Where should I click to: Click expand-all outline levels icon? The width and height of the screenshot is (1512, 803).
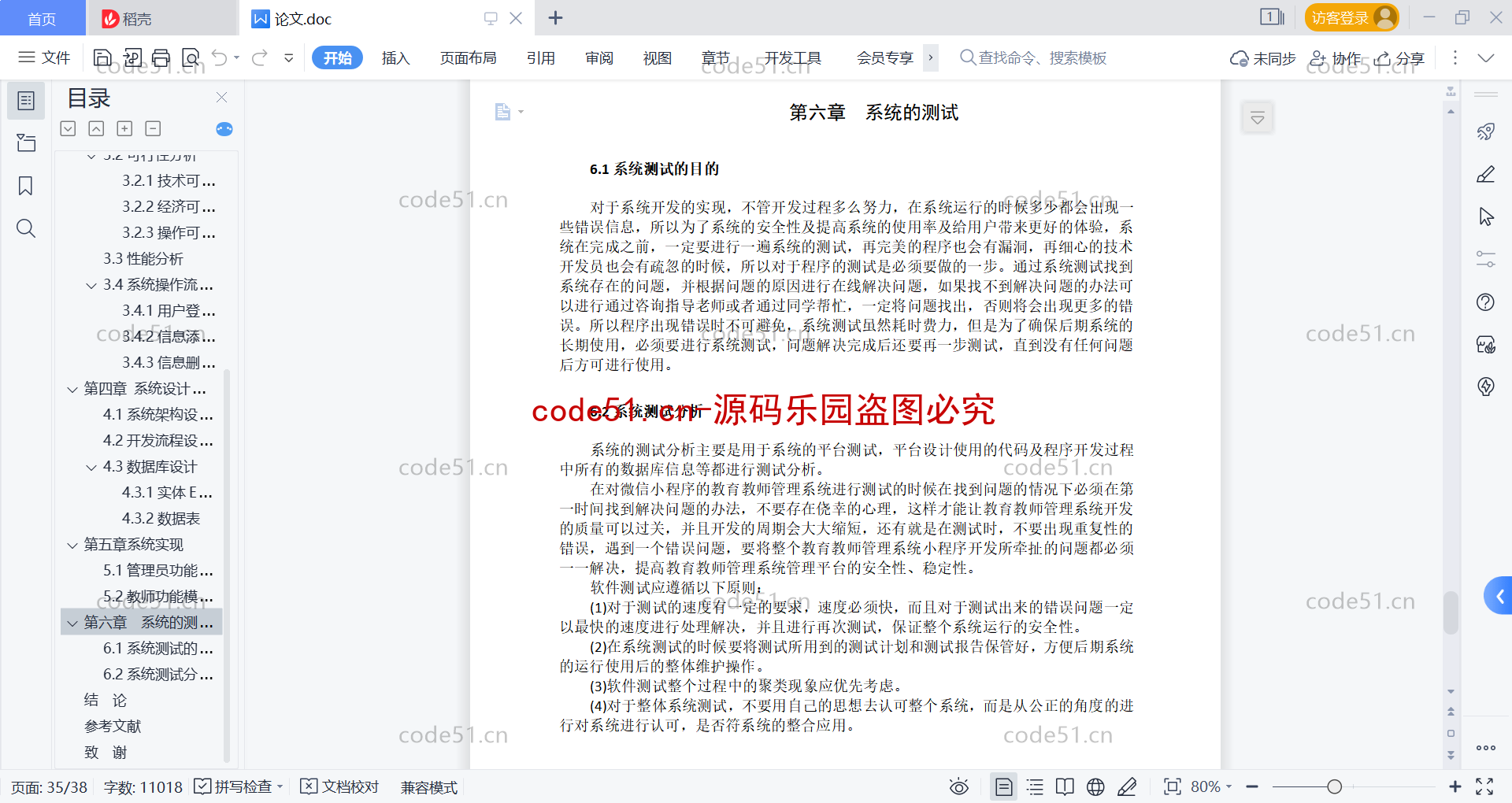tap(68, 128)
